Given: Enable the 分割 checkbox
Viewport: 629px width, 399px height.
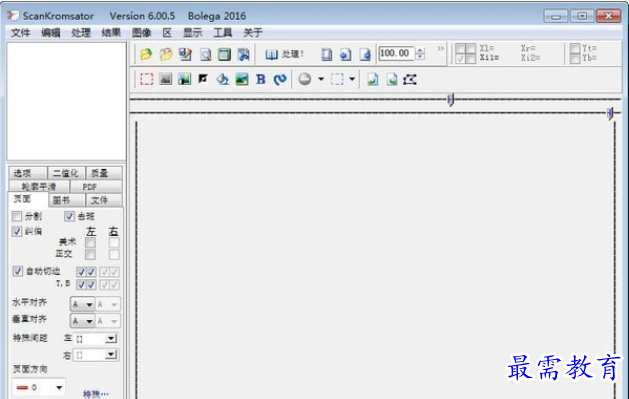Looking at the screenshot, I should pyautogui.click(x=17, y=217).
